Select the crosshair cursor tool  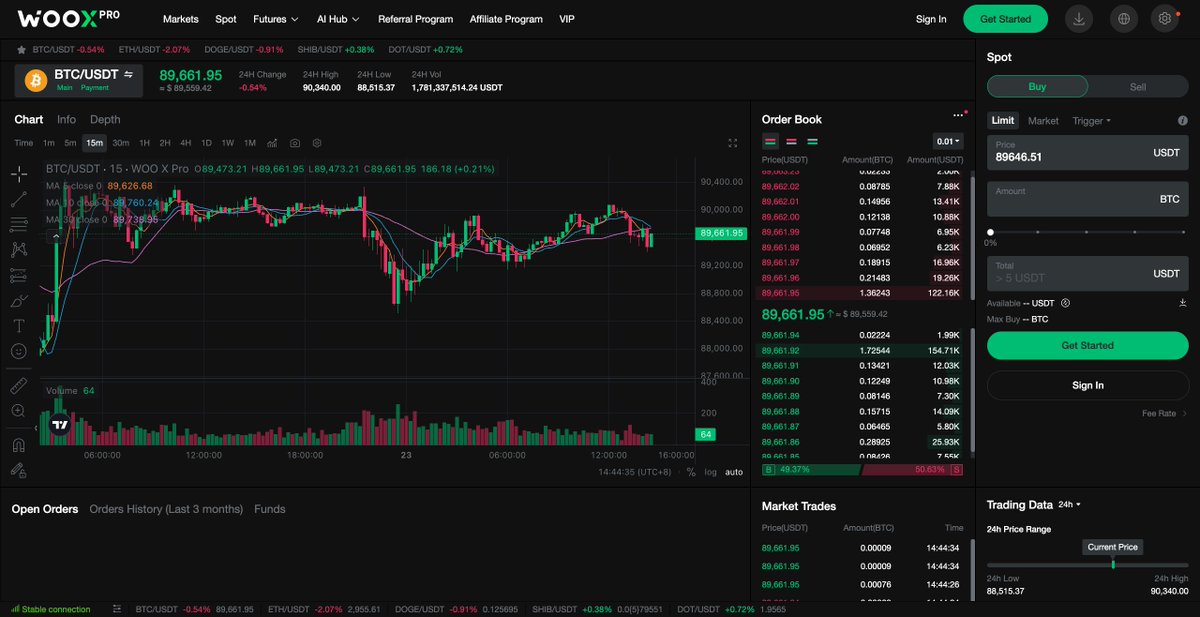(18, 173)
